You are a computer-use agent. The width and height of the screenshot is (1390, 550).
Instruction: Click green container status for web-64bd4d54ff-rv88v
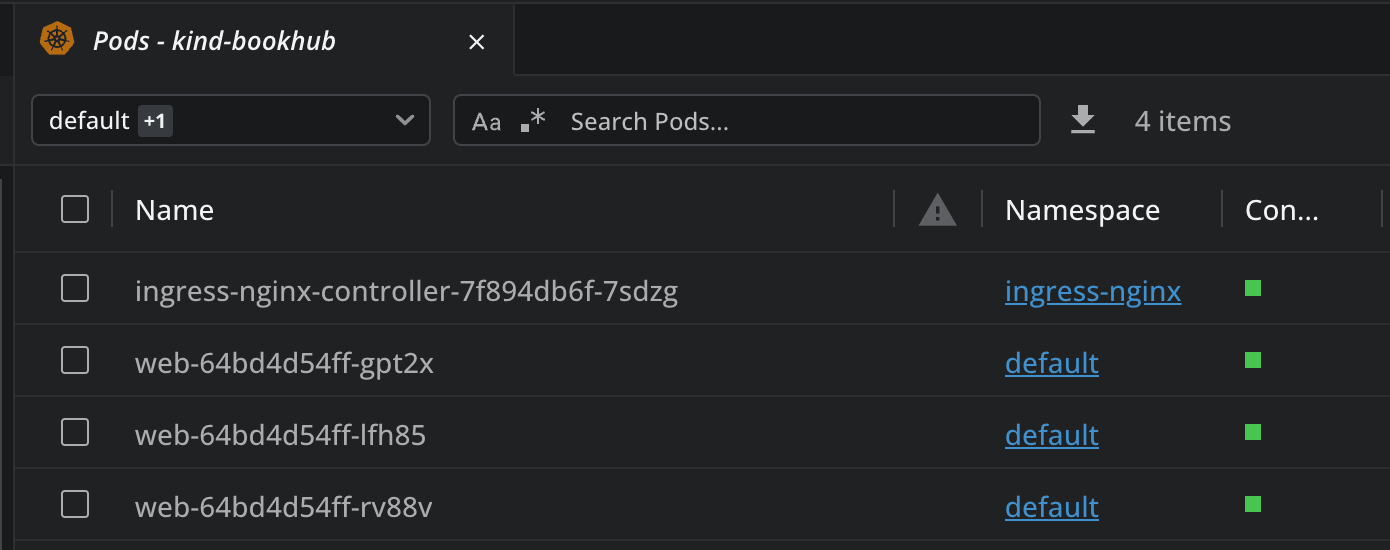click(x=1252, y=504)
